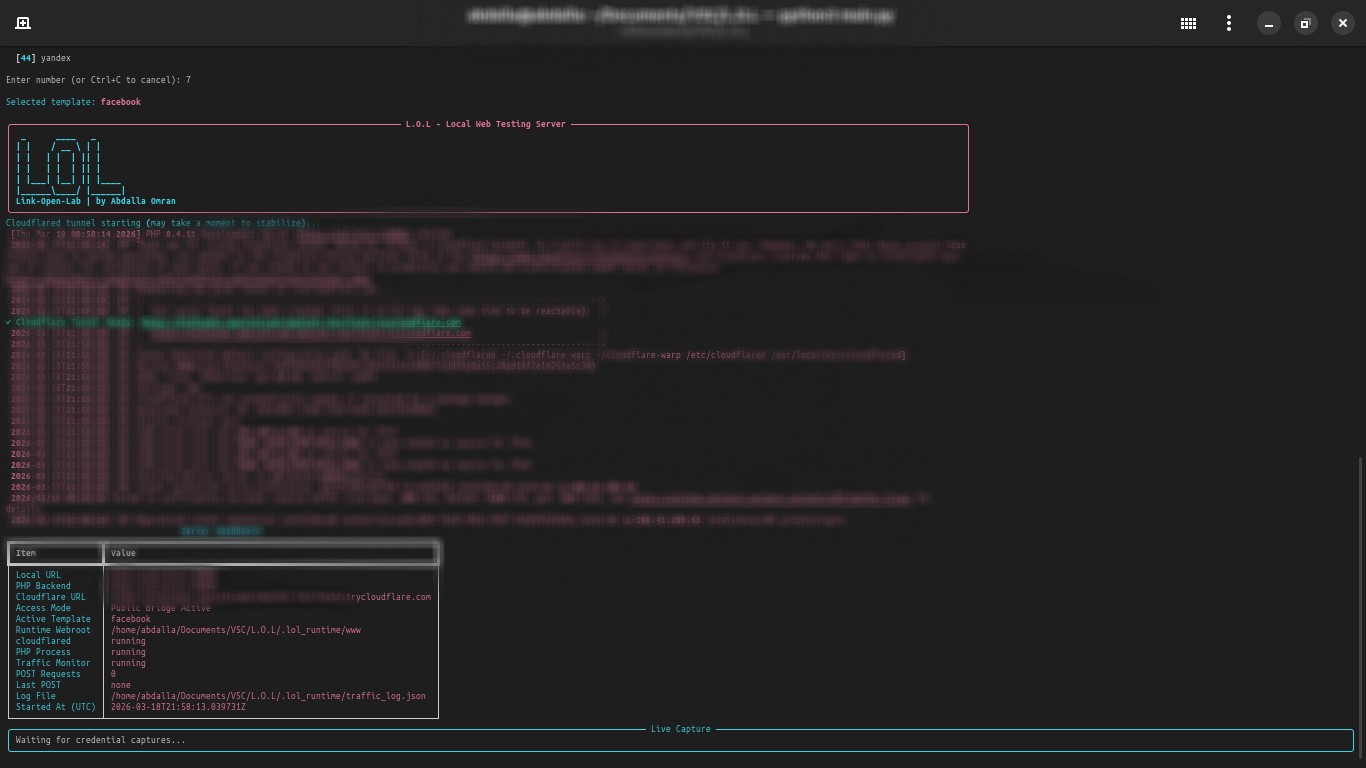Image resolution: width=1366 pixels, height=768 pixels.
Task: Click 'Waiting for credential captures...' text
Action: 100,740
